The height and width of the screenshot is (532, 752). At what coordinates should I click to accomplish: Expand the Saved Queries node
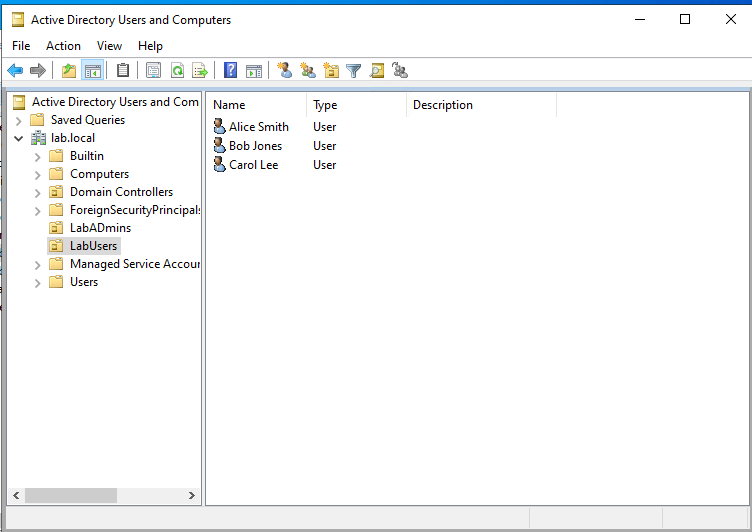19,120
